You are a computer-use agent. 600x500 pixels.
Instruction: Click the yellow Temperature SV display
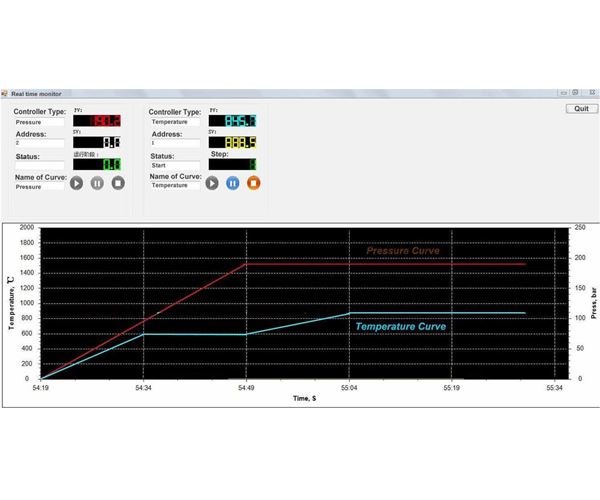click(232, 143)
